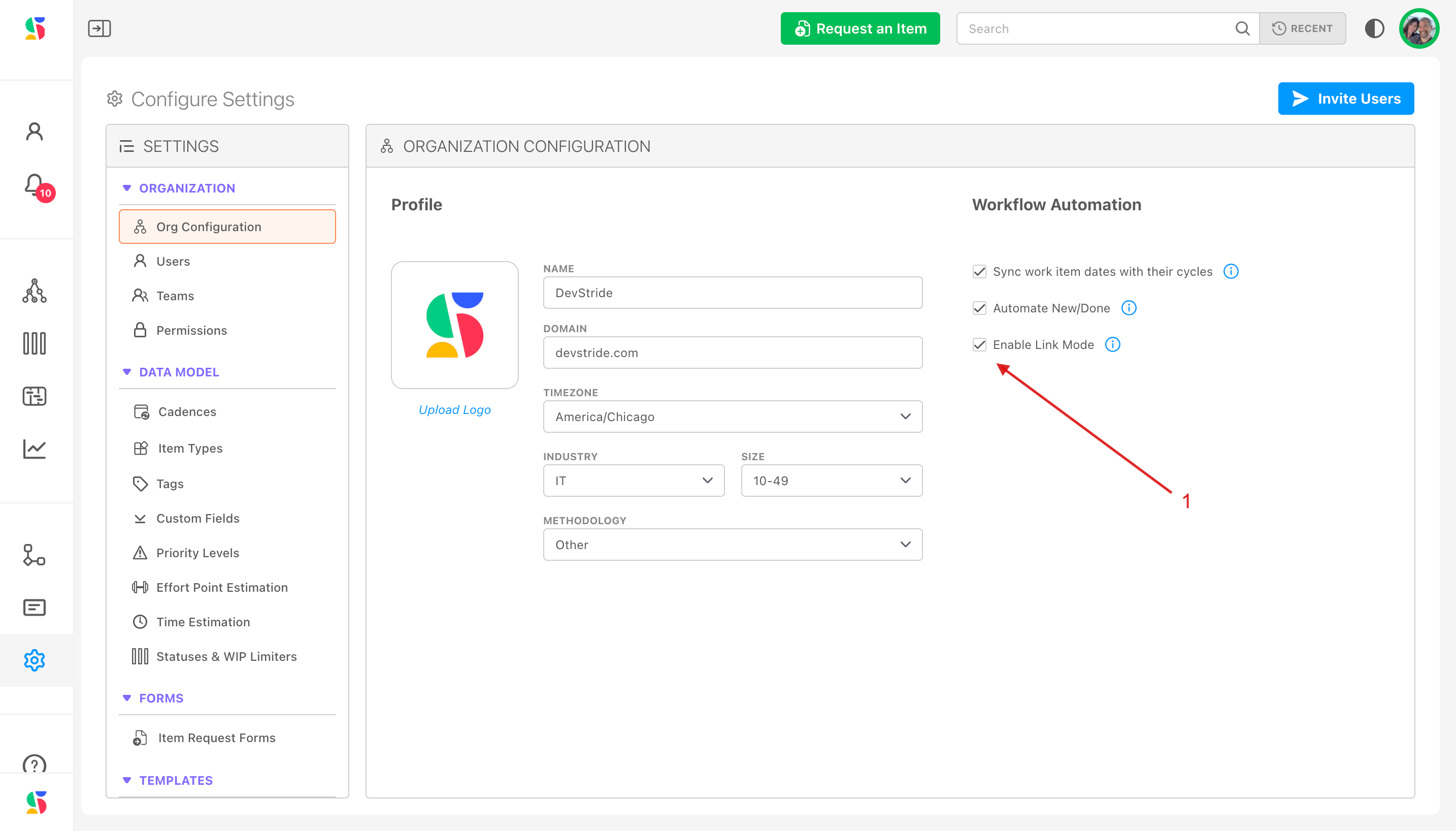Open the Timezone America/Chicago dropdown
Screen dimensions: 1456x831
coord(732,417)
